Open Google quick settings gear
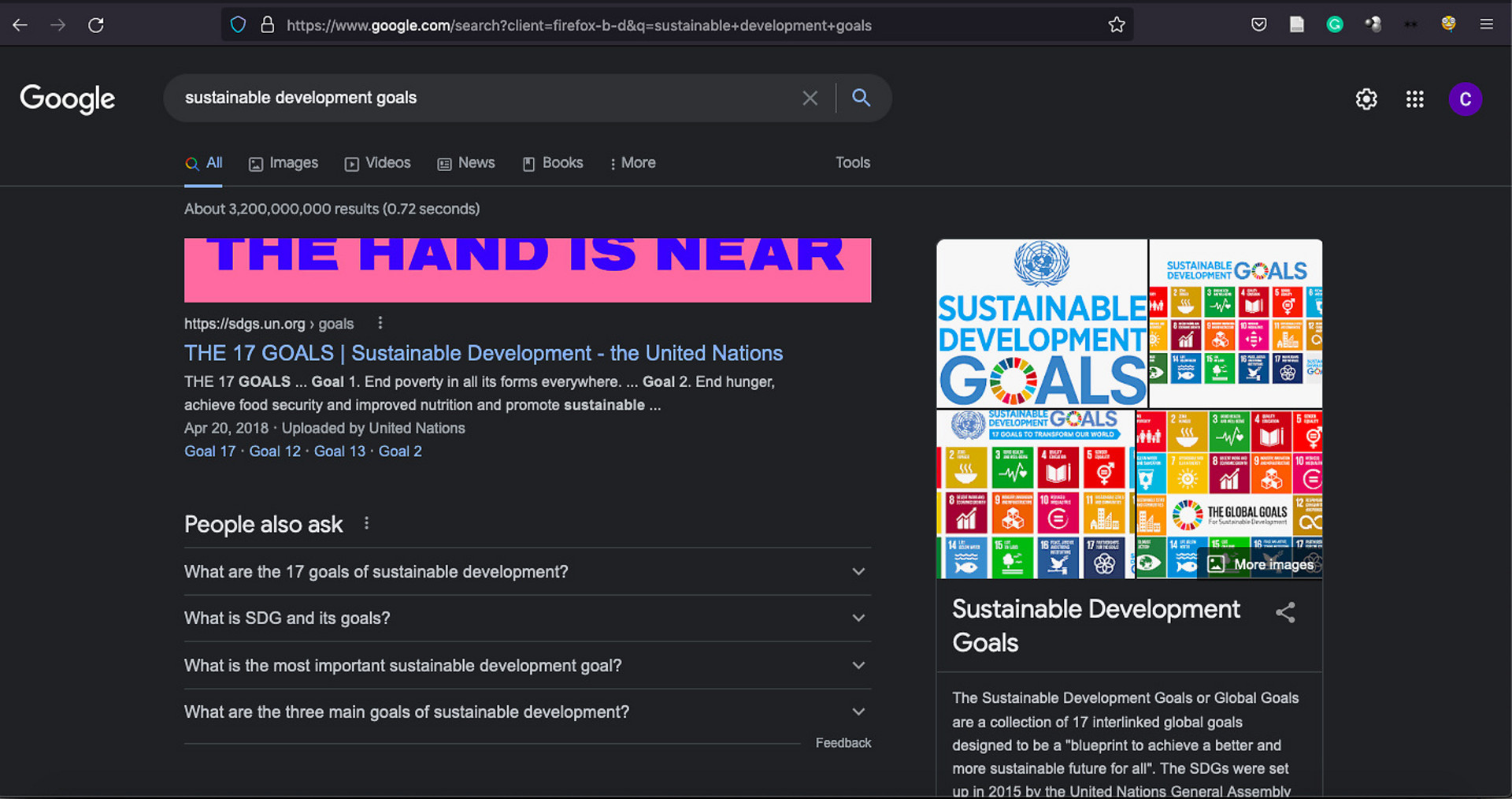This screenshot has height=799, width=1512. 1366,98
